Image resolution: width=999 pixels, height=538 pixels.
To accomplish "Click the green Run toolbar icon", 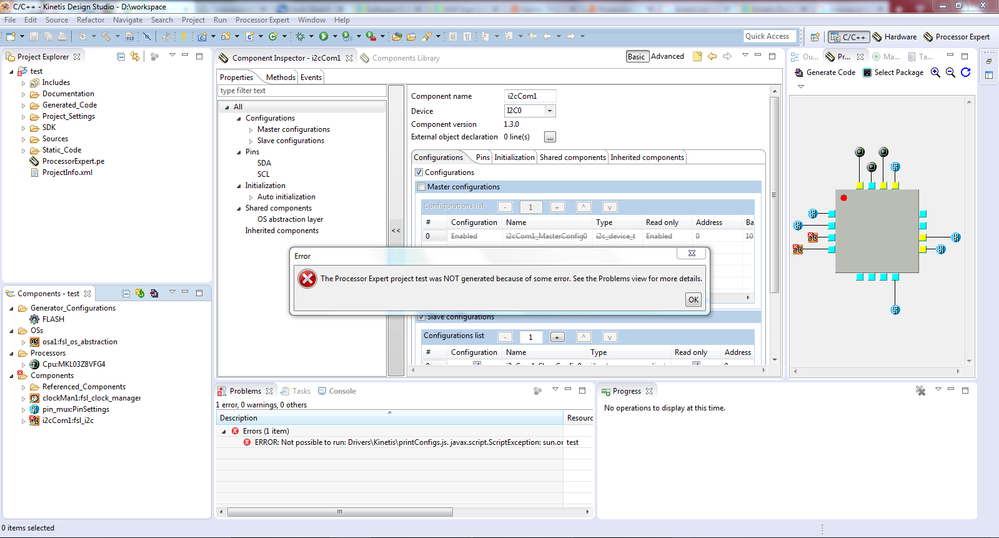I will pyautogui.click(x=323, y=37).
